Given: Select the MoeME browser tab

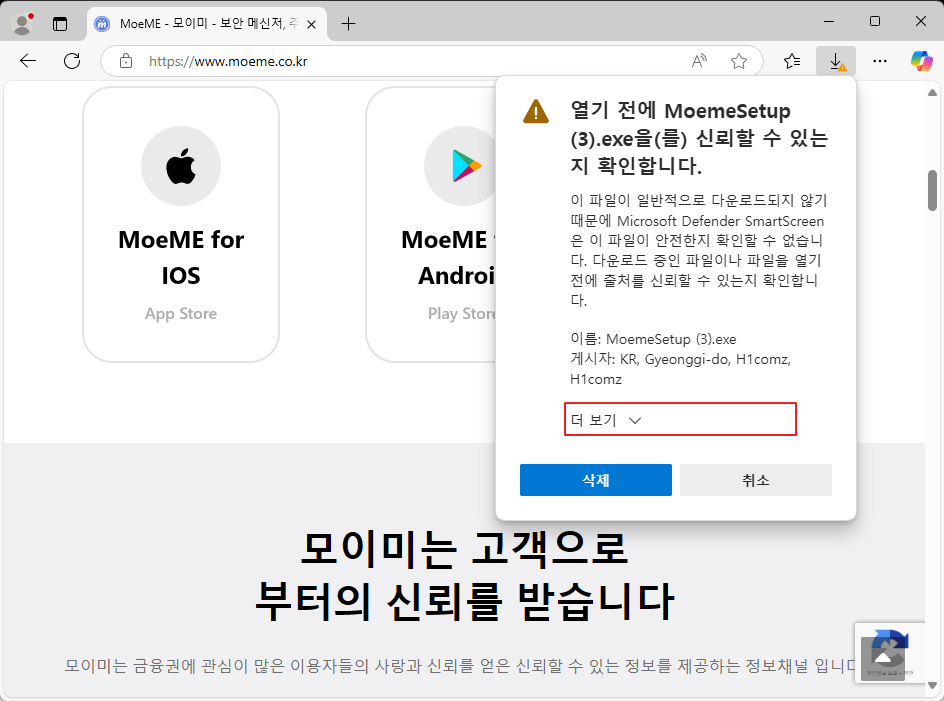Looking at the screenshot, I should 207,24.
